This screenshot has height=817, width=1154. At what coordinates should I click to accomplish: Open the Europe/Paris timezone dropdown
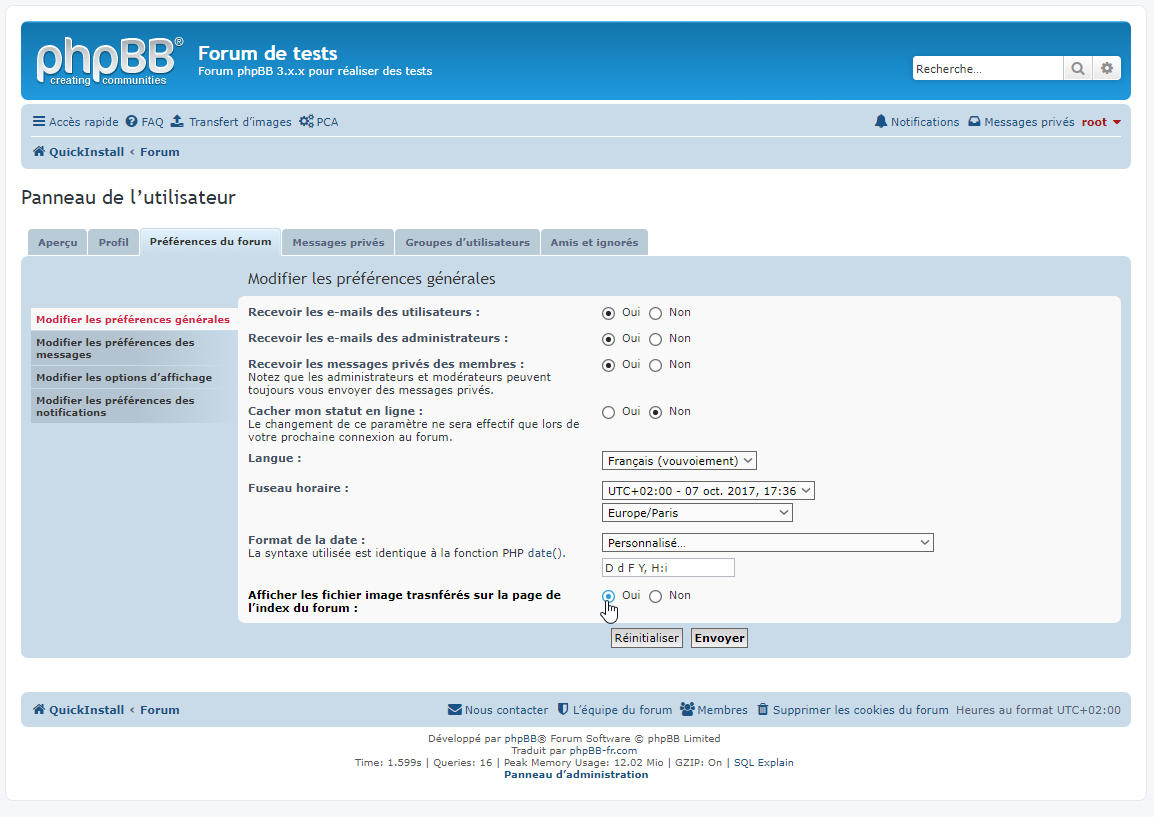pos(697,513)
